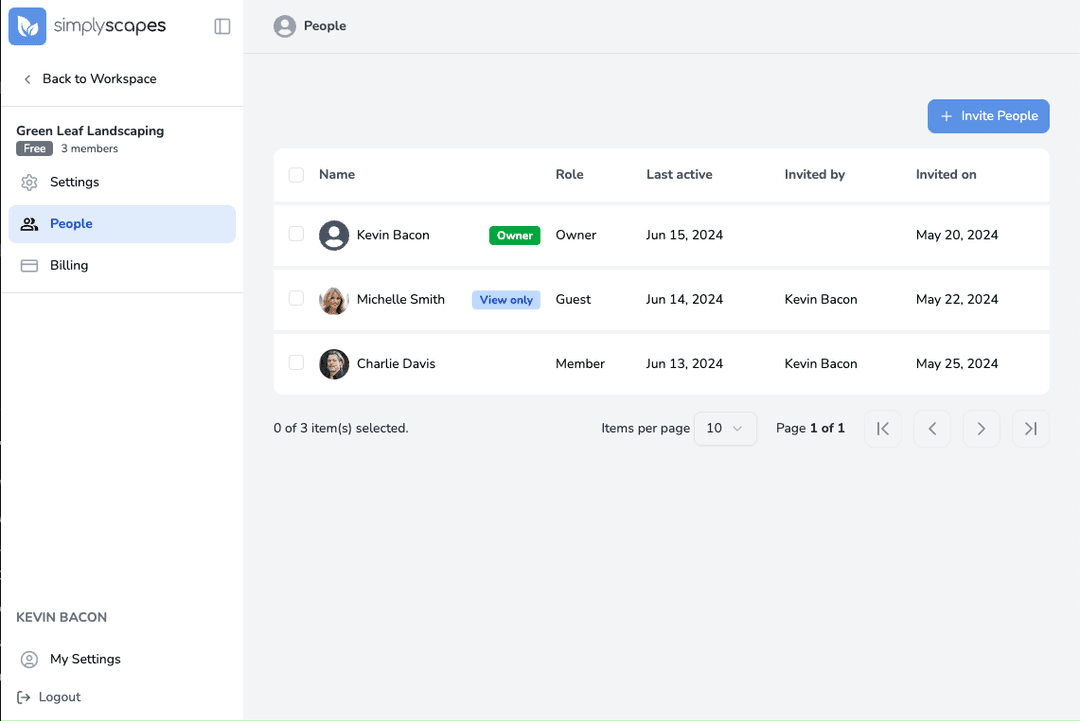Open Billing in the sidebar
This screenshot has width=1080, height=721.
[x=69, y=265]
